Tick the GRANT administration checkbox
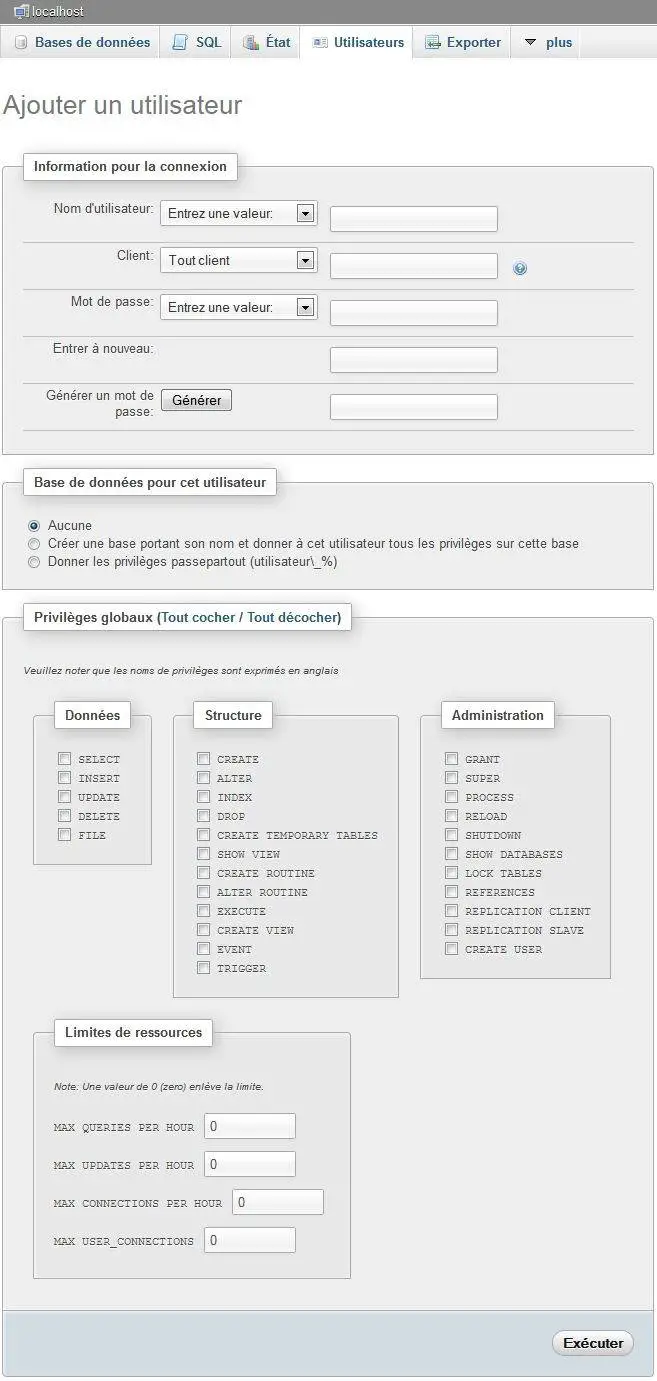The image size is (657, 1381). coord(451,759)
